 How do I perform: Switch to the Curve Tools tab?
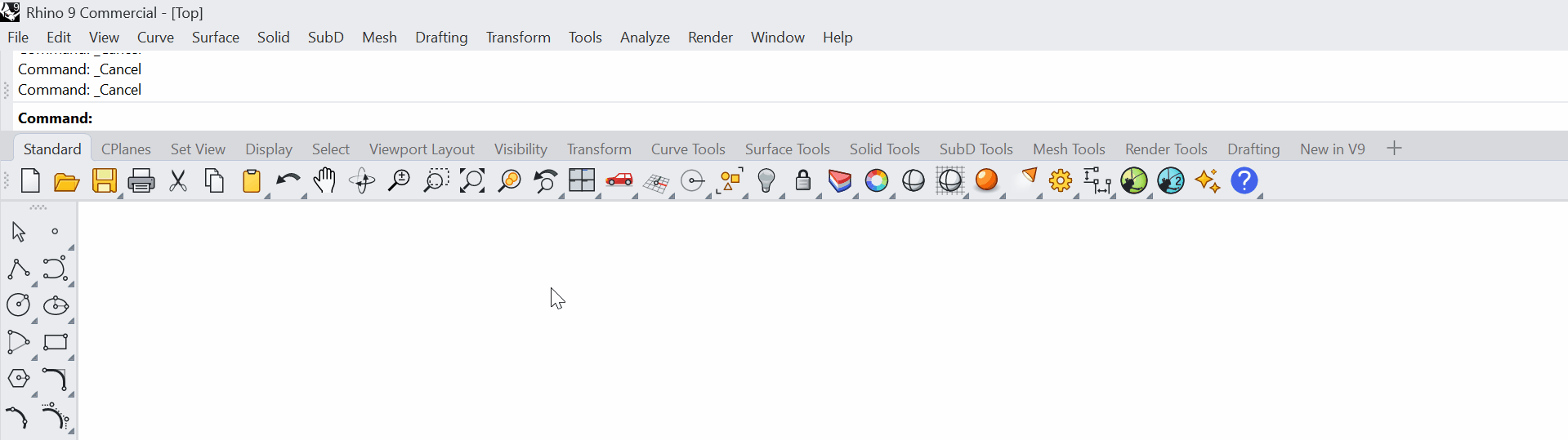[688, 149]
